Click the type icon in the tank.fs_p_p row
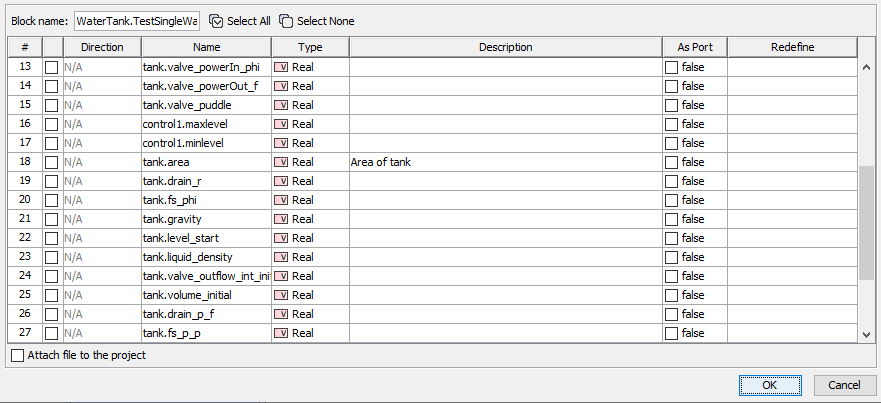The image size is (881, 403). point(281,333)
